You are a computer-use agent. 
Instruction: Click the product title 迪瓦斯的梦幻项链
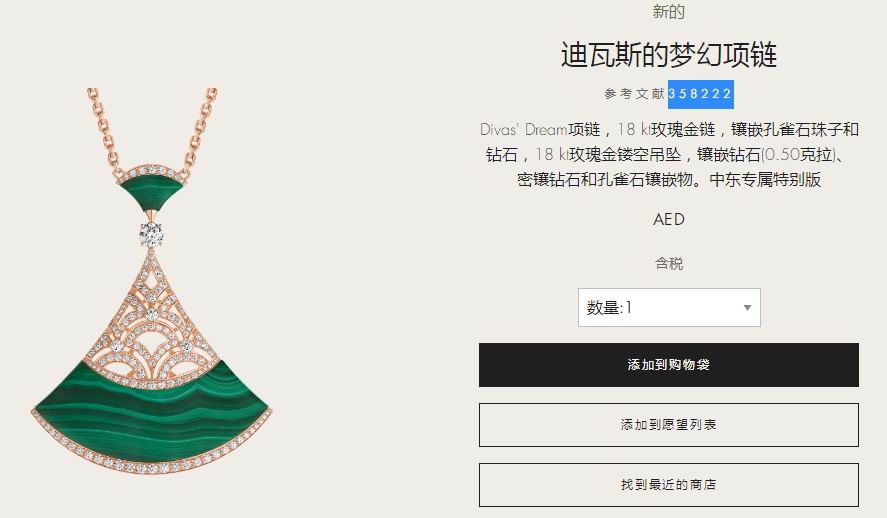click(669, 55)
